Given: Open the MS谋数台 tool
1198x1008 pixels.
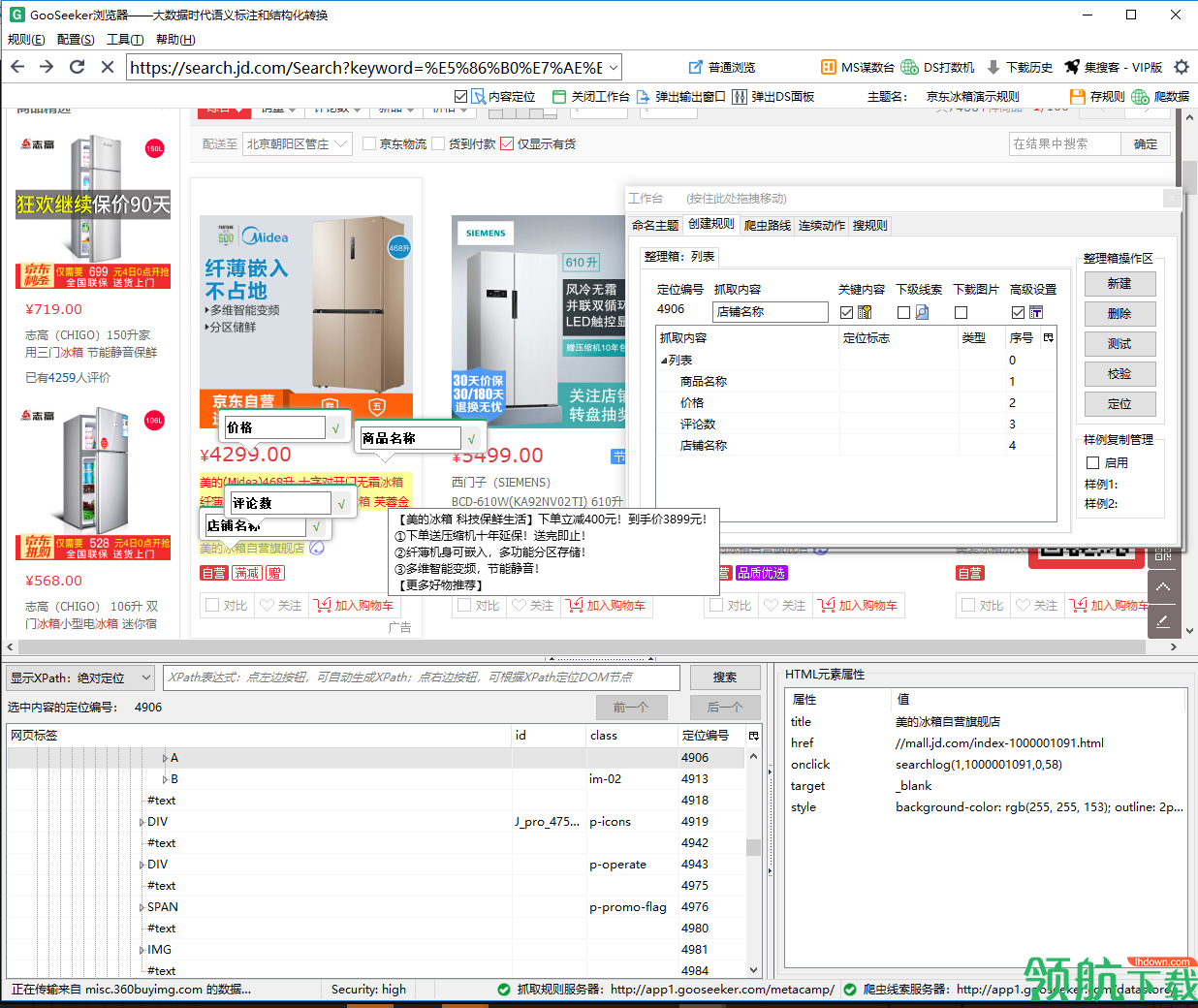Looking at the screenshot, I should [x=858, y=67].
